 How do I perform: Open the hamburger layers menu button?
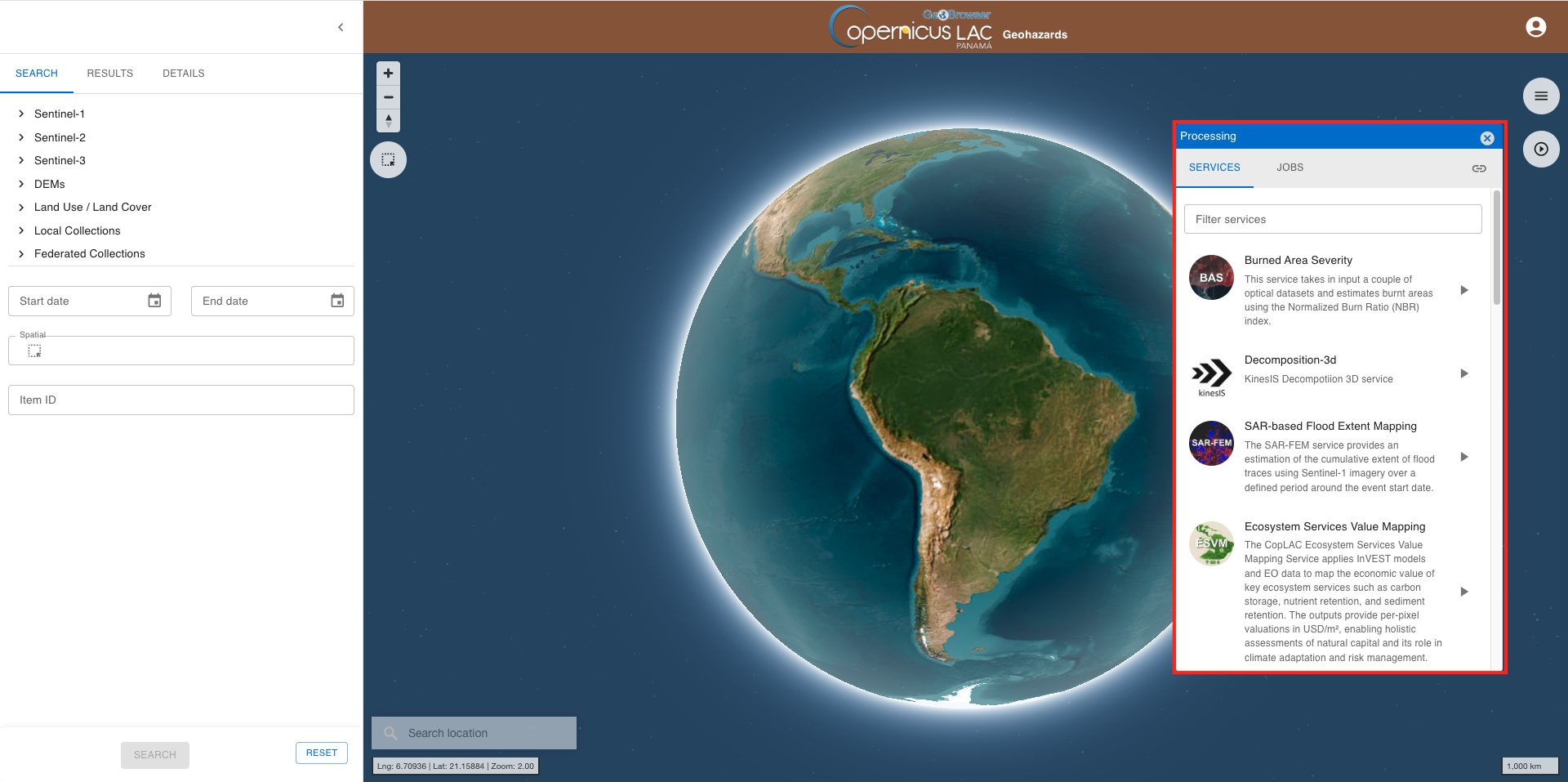click(1540, 96)
